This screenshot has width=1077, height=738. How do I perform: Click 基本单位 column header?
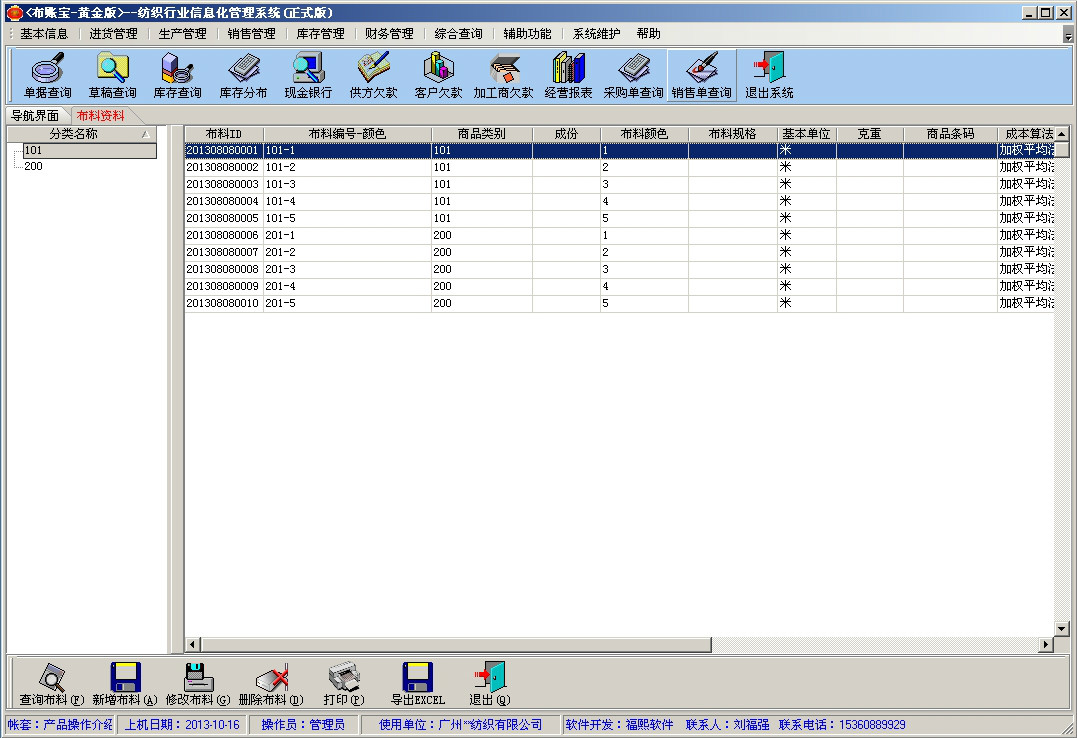pos(806,134)
